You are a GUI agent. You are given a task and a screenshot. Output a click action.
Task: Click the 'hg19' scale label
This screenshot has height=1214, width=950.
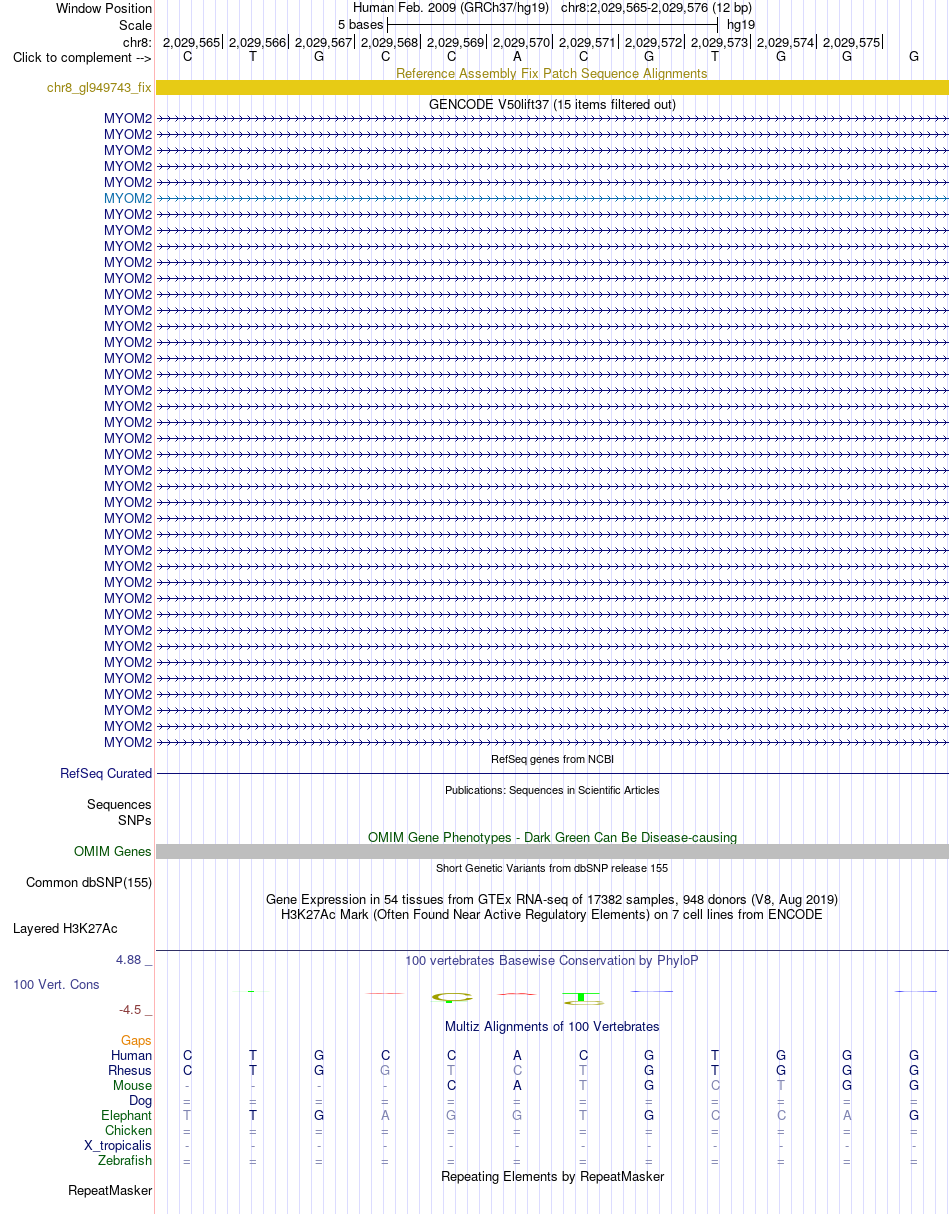coord(741,24)
